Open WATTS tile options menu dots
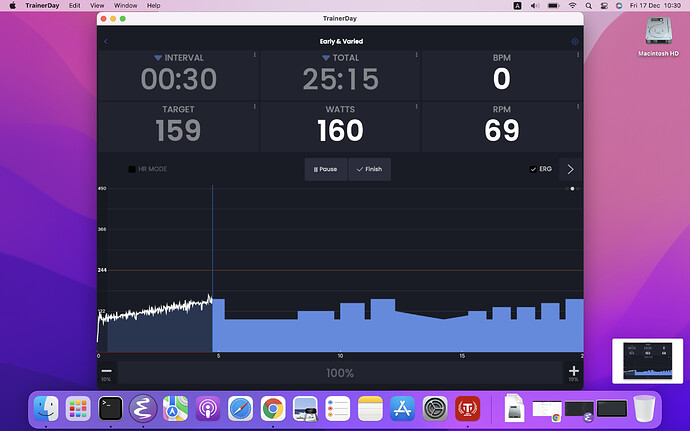The width and height of the screenshot is (690, 431). point(416,107)
